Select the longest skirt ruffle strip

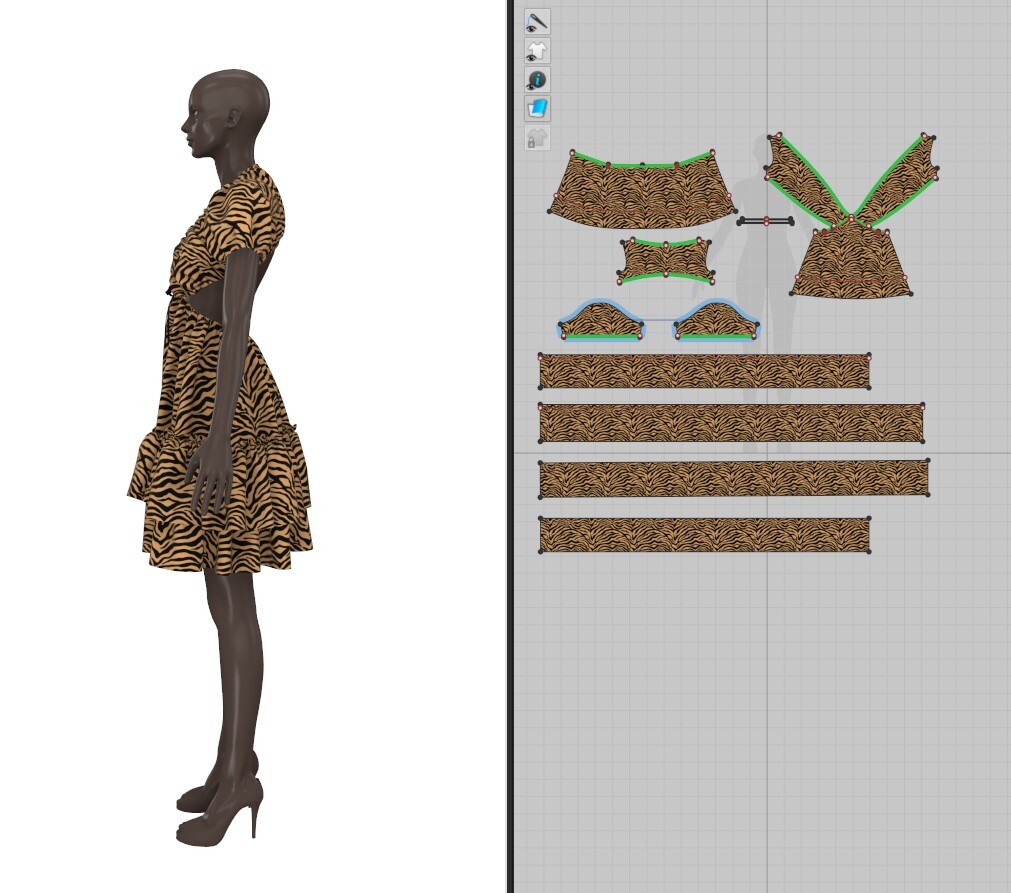(735, 478)
